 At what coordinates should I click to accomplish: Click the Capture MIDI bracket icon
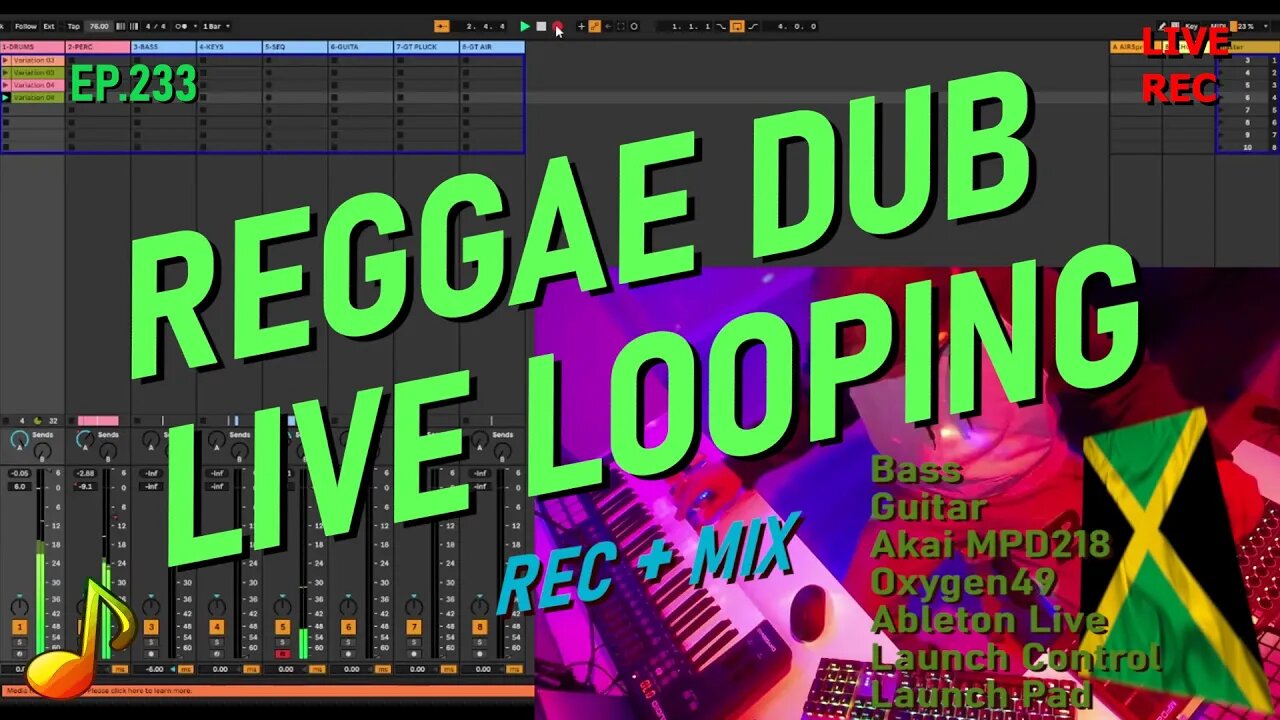(621, 26)
